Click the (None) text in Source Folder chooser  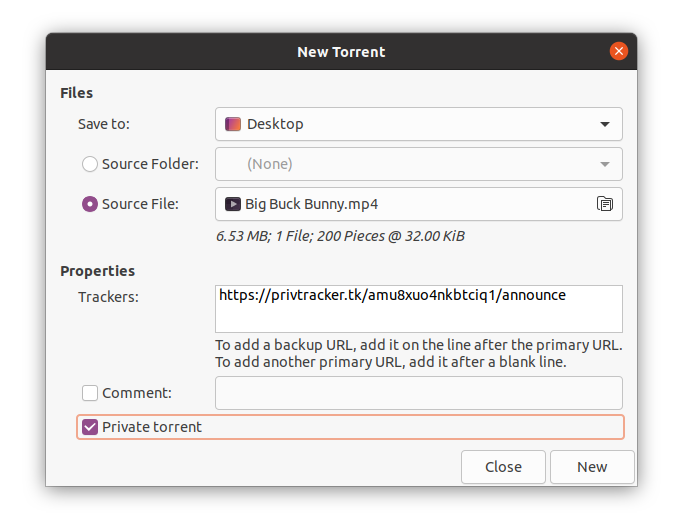(270, 164)
